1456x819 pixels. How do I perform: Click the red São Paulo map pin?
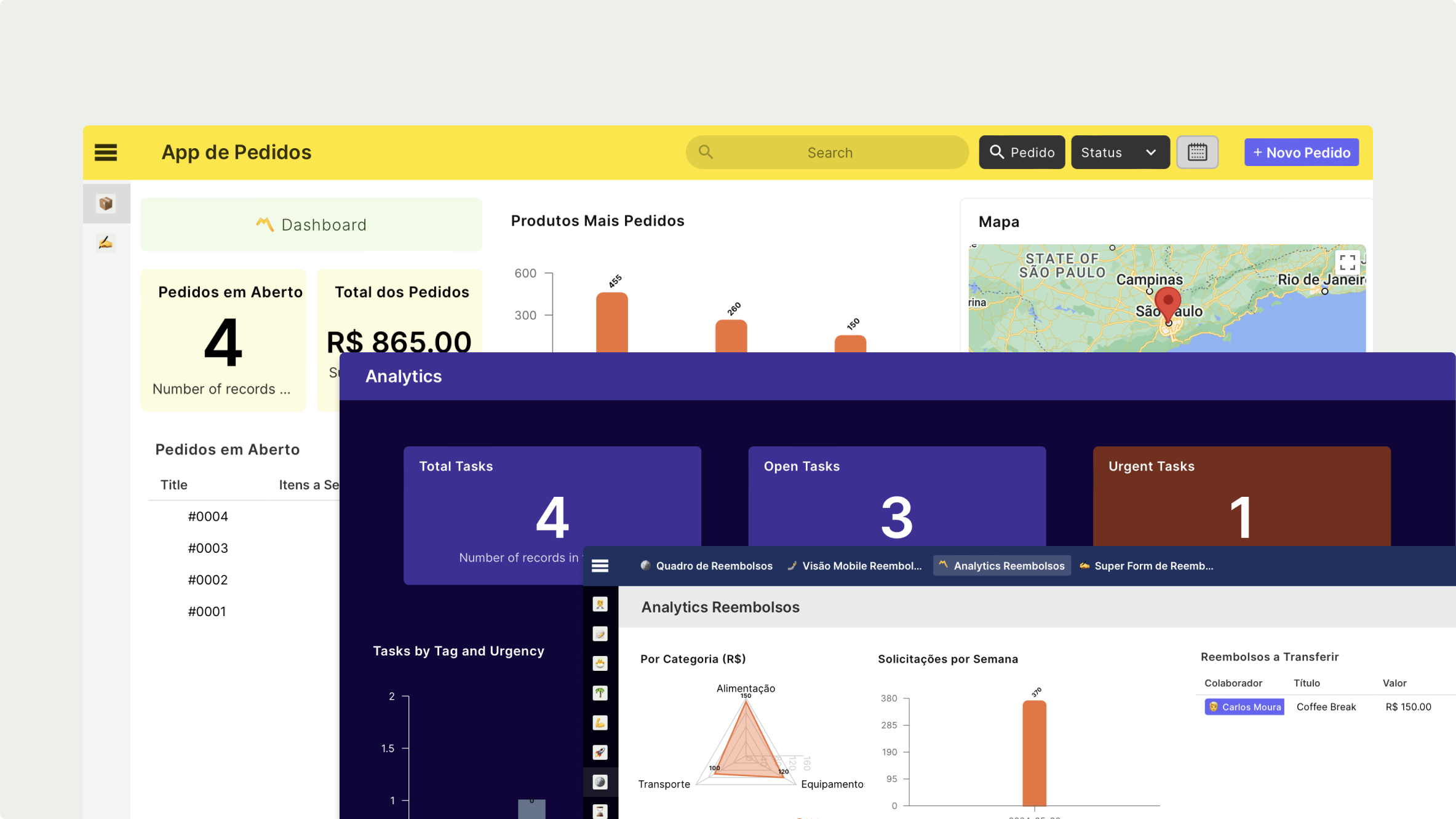[x=1168, y=301]
